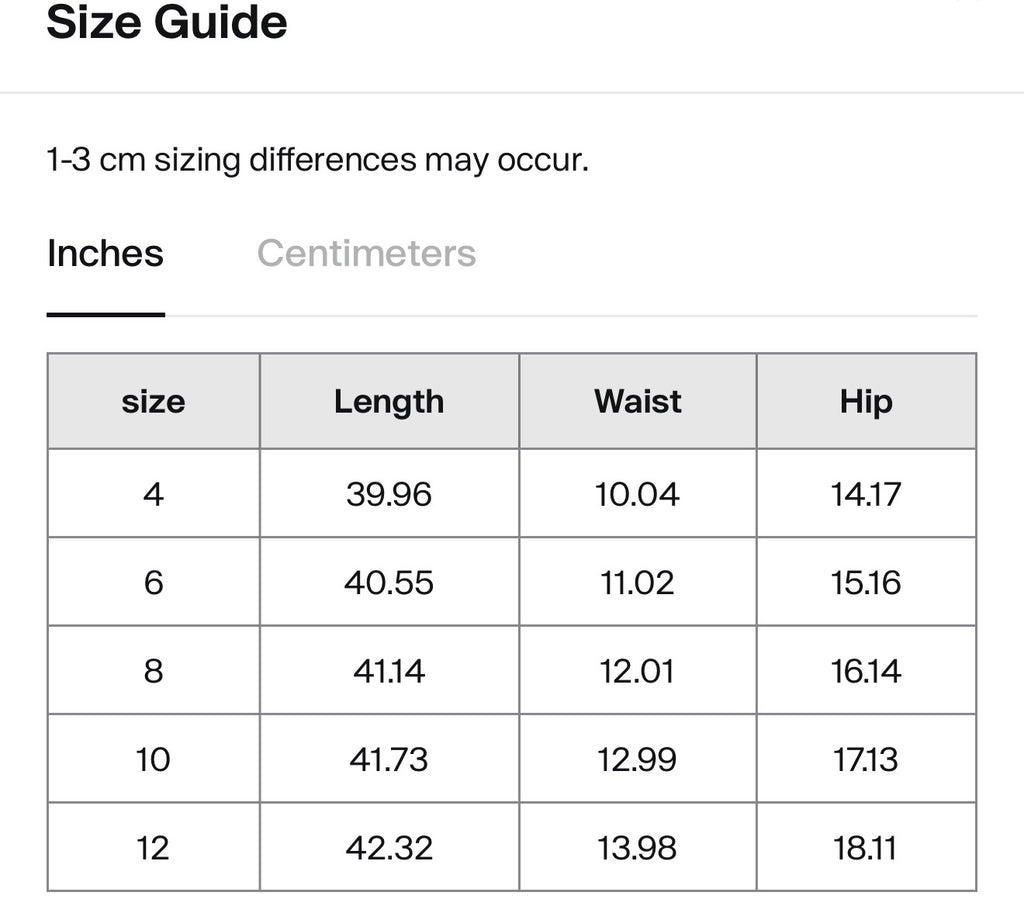Click hip value 18.11
The image size is (1024, 913).
pos(866,848)
